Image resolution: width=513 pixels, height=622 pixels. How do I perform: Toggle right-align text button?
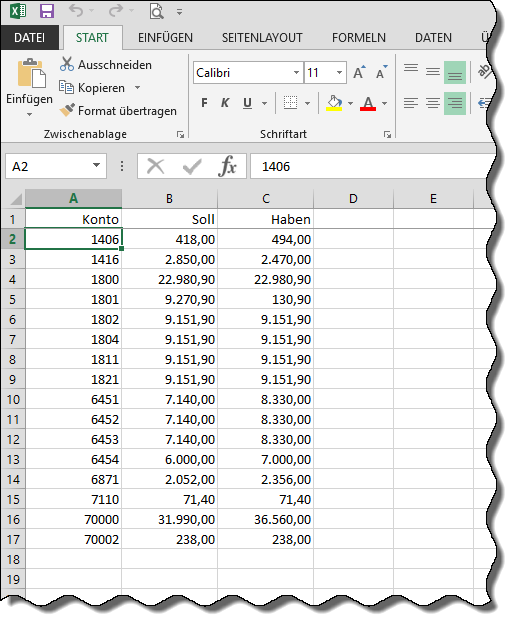tap(455, 103)
